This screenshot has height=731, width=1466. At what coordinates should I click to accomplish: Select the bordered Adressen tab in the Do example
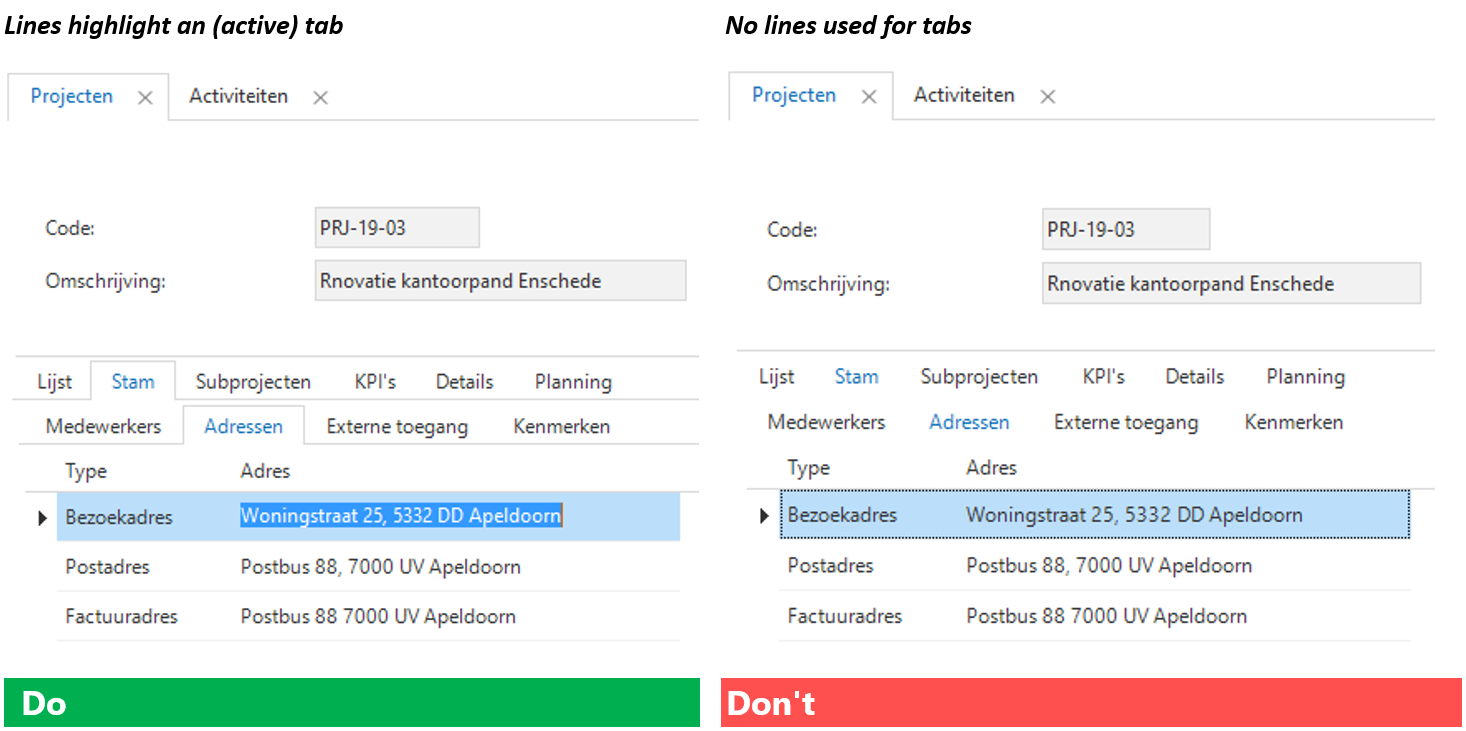click(243, 427)
